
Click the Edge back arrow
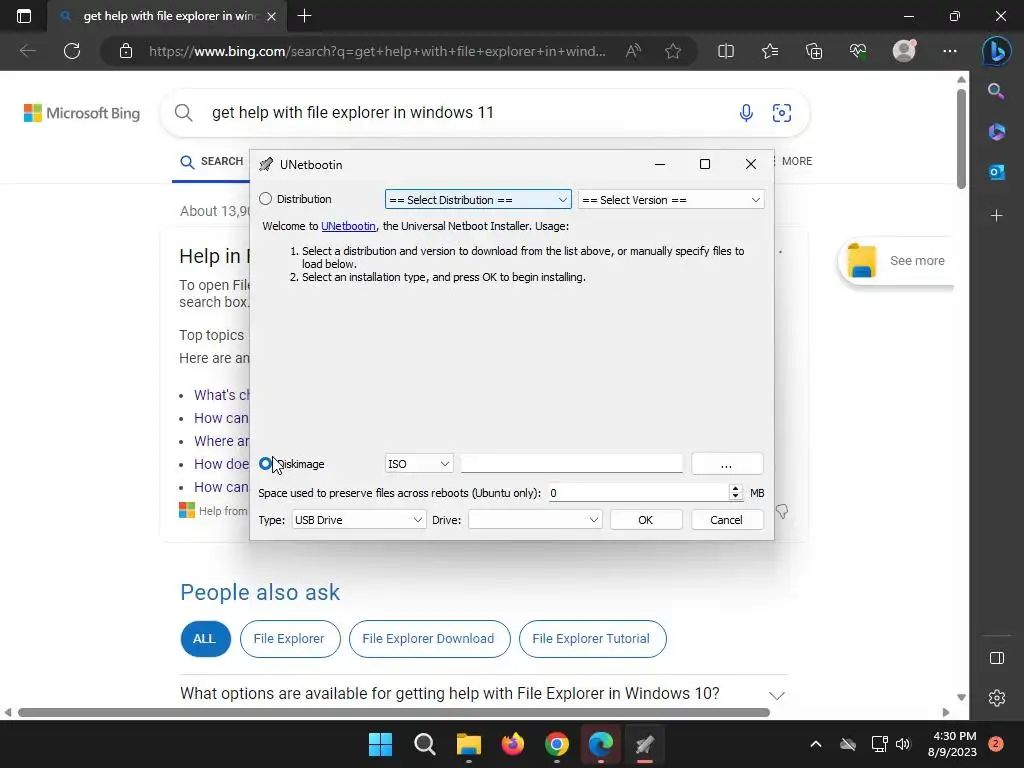coord(27,51)
